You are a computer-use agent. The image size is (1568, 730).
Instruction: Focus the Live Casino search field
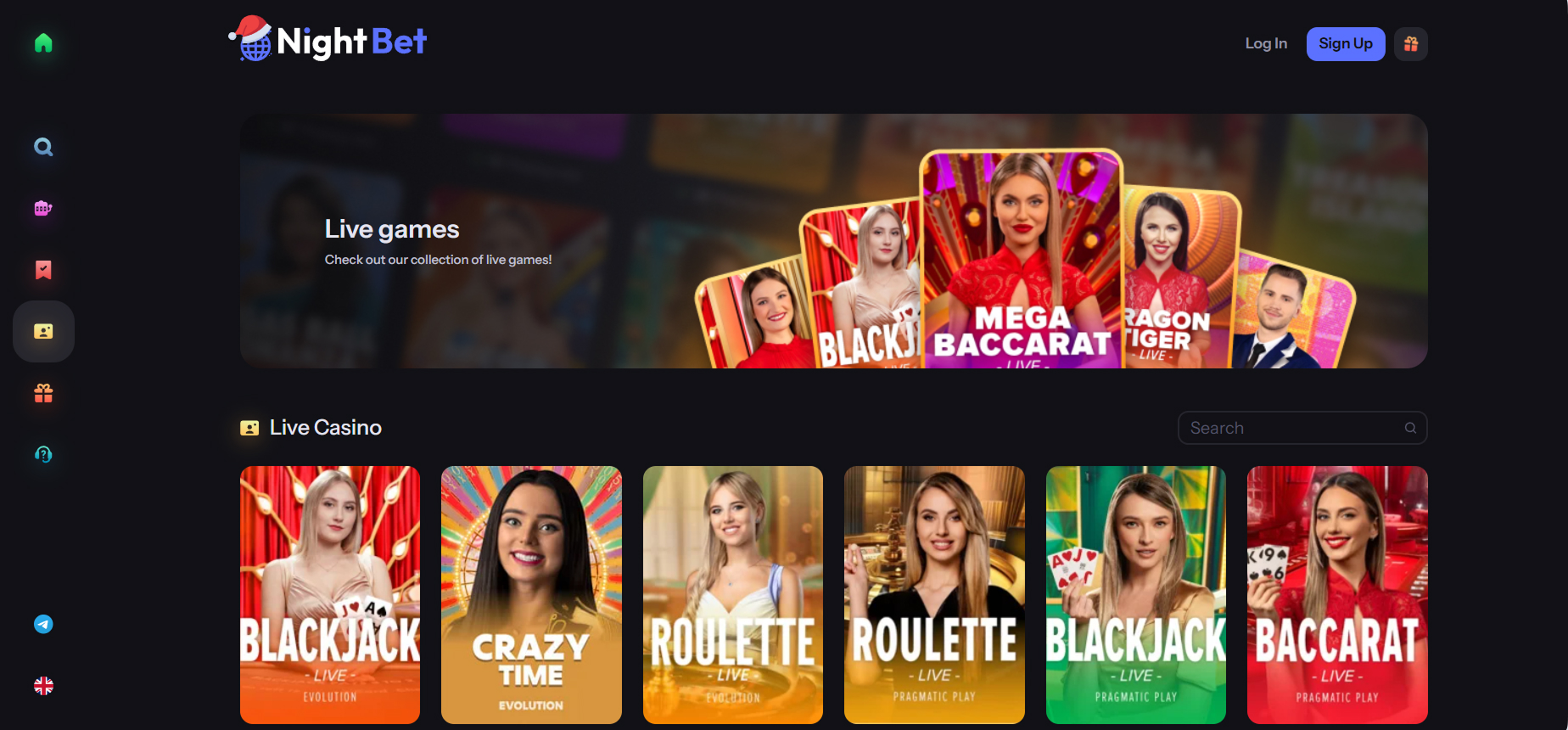point(1302,428)
